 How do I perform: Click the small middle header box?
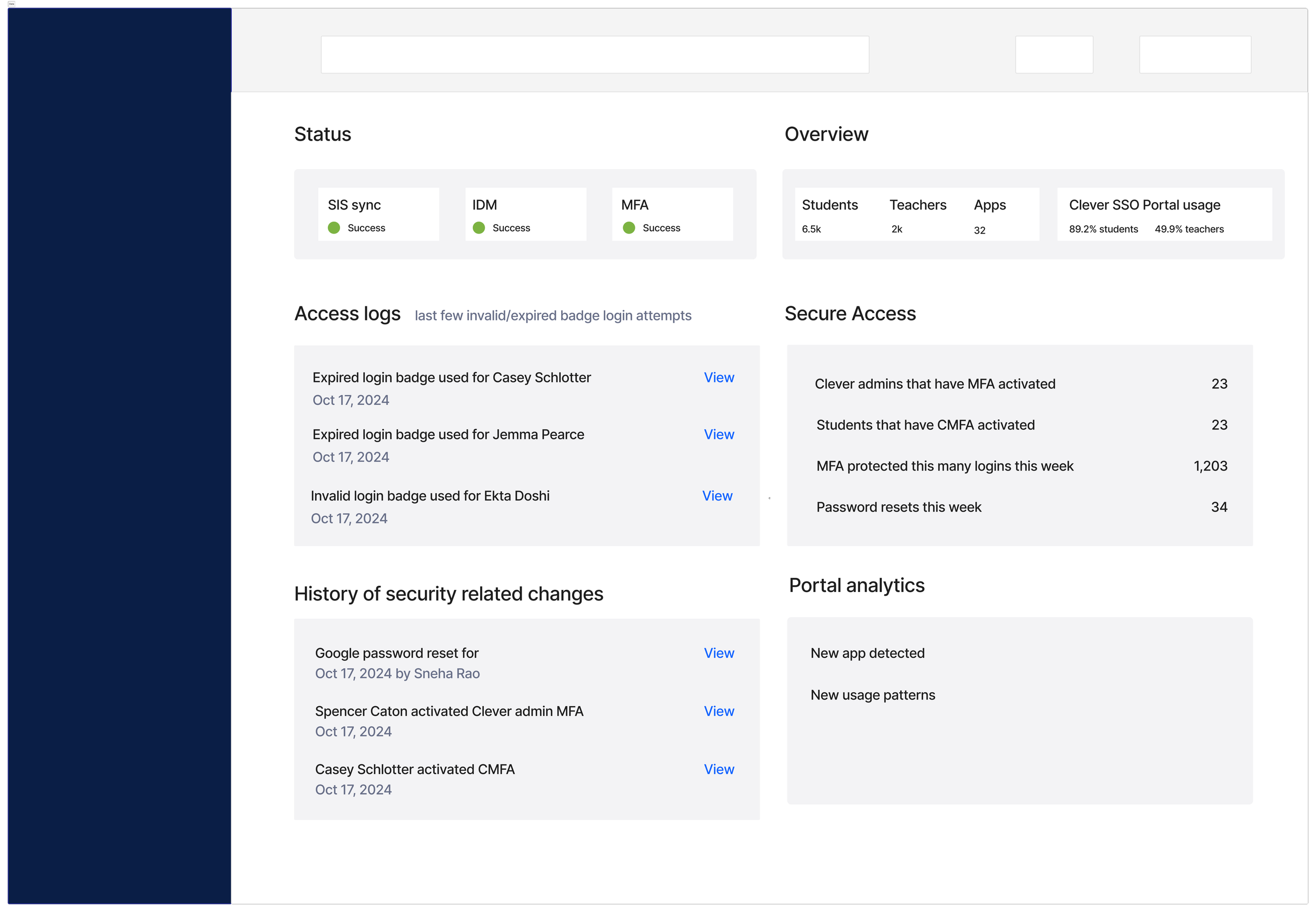click(x=1053, y=55)
